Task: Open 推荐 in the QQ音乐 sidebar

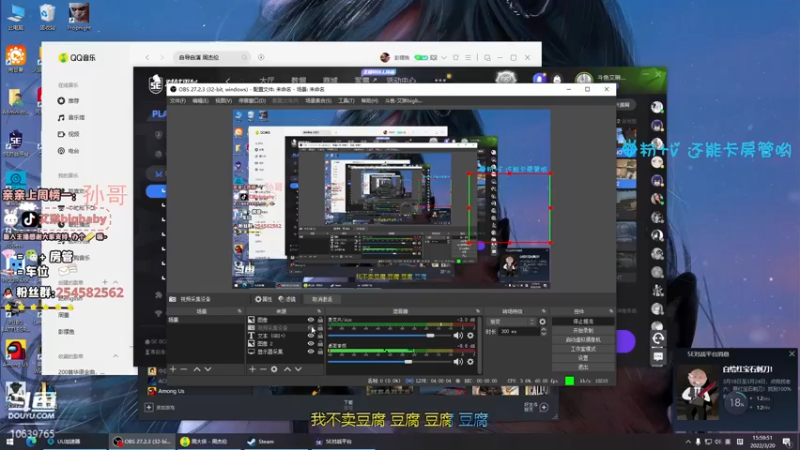Action: 68,101
